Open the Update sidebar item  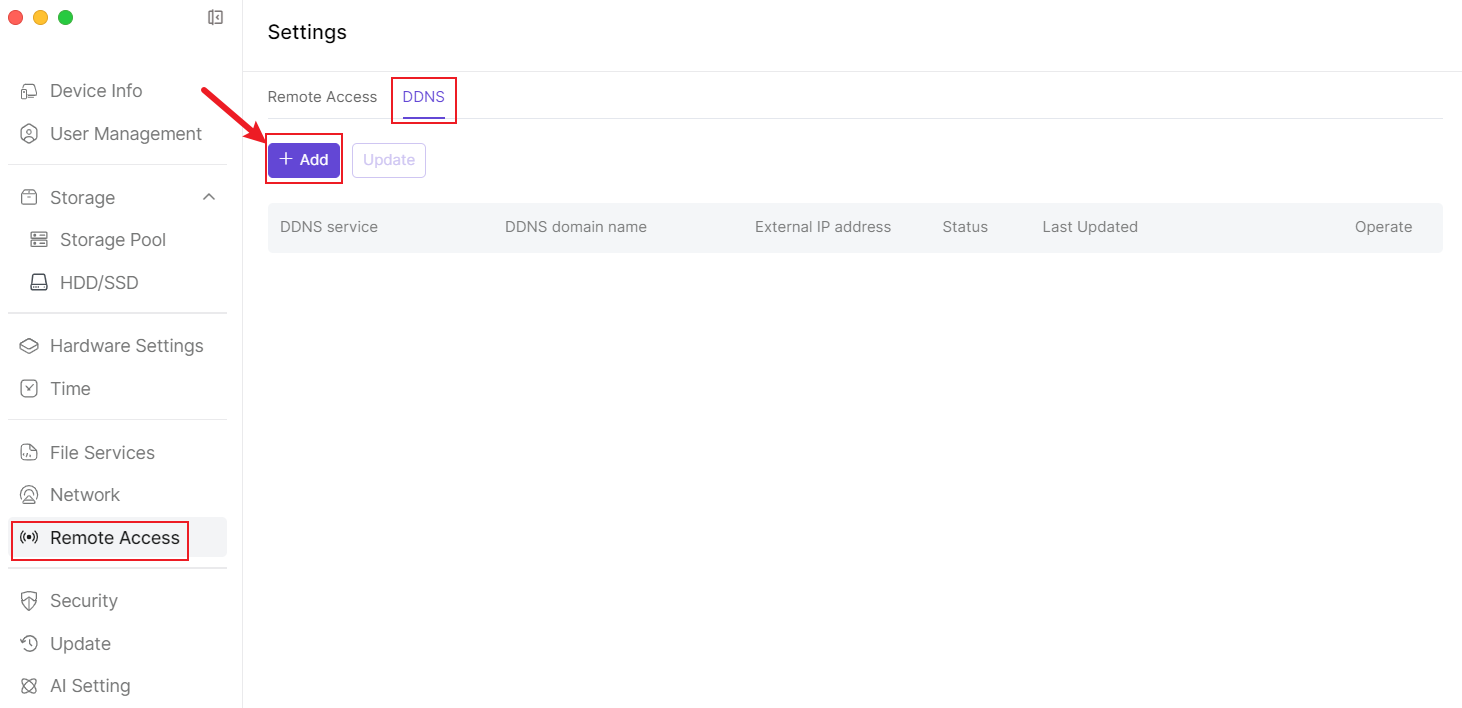80,644
